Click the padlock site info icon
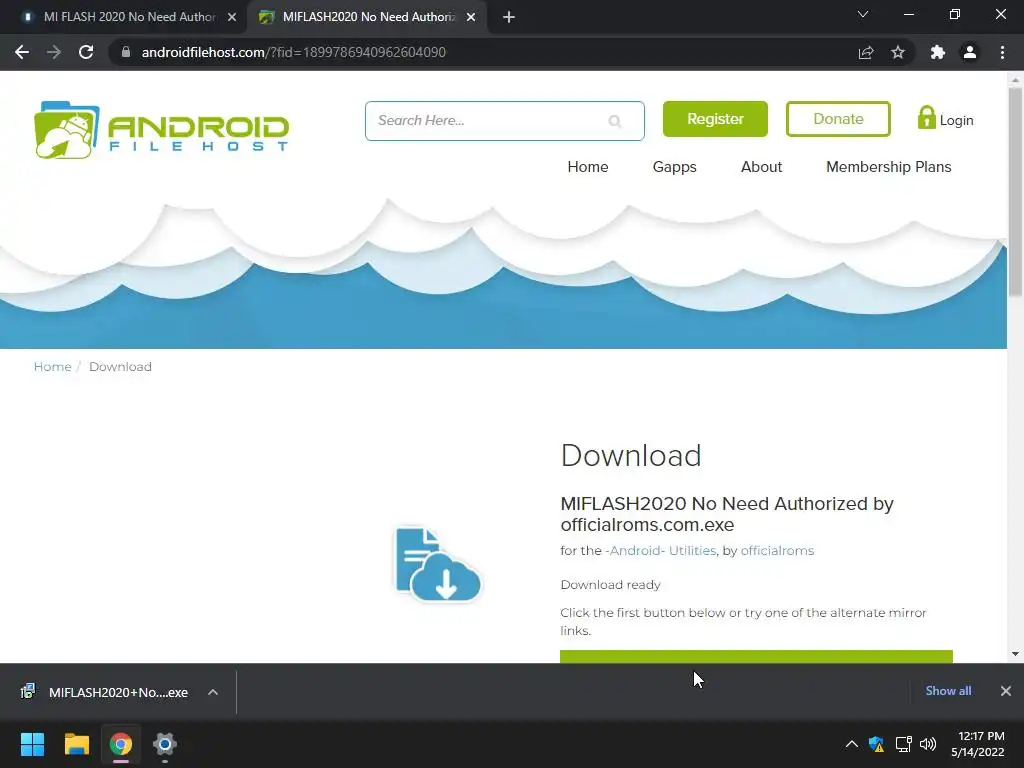This screenshot has width=1024, height=768. coord(126,52)
